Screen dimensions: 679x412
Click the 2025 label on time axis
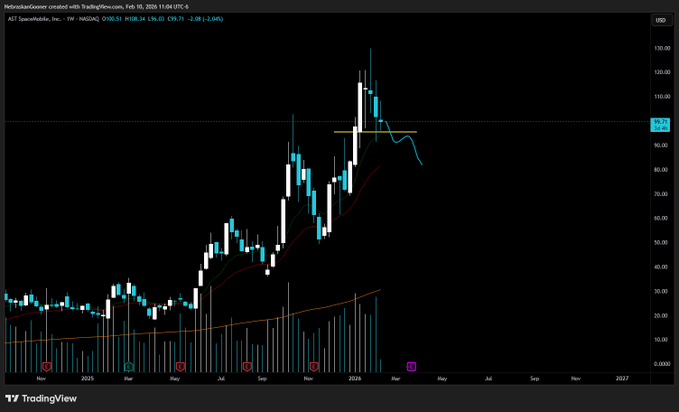(x=87, y=380)
